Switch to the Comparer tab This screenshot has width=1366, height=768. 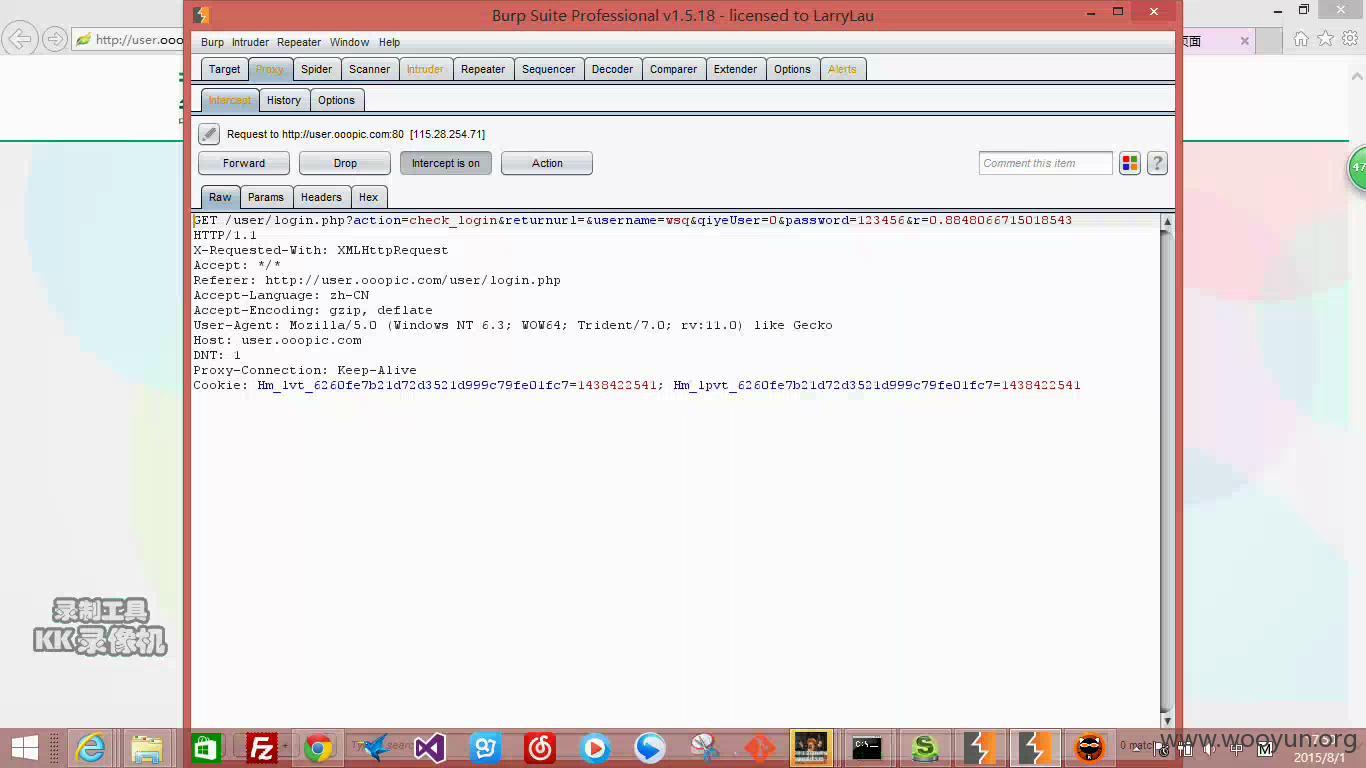pyautogui.click(x=673, y=69)
